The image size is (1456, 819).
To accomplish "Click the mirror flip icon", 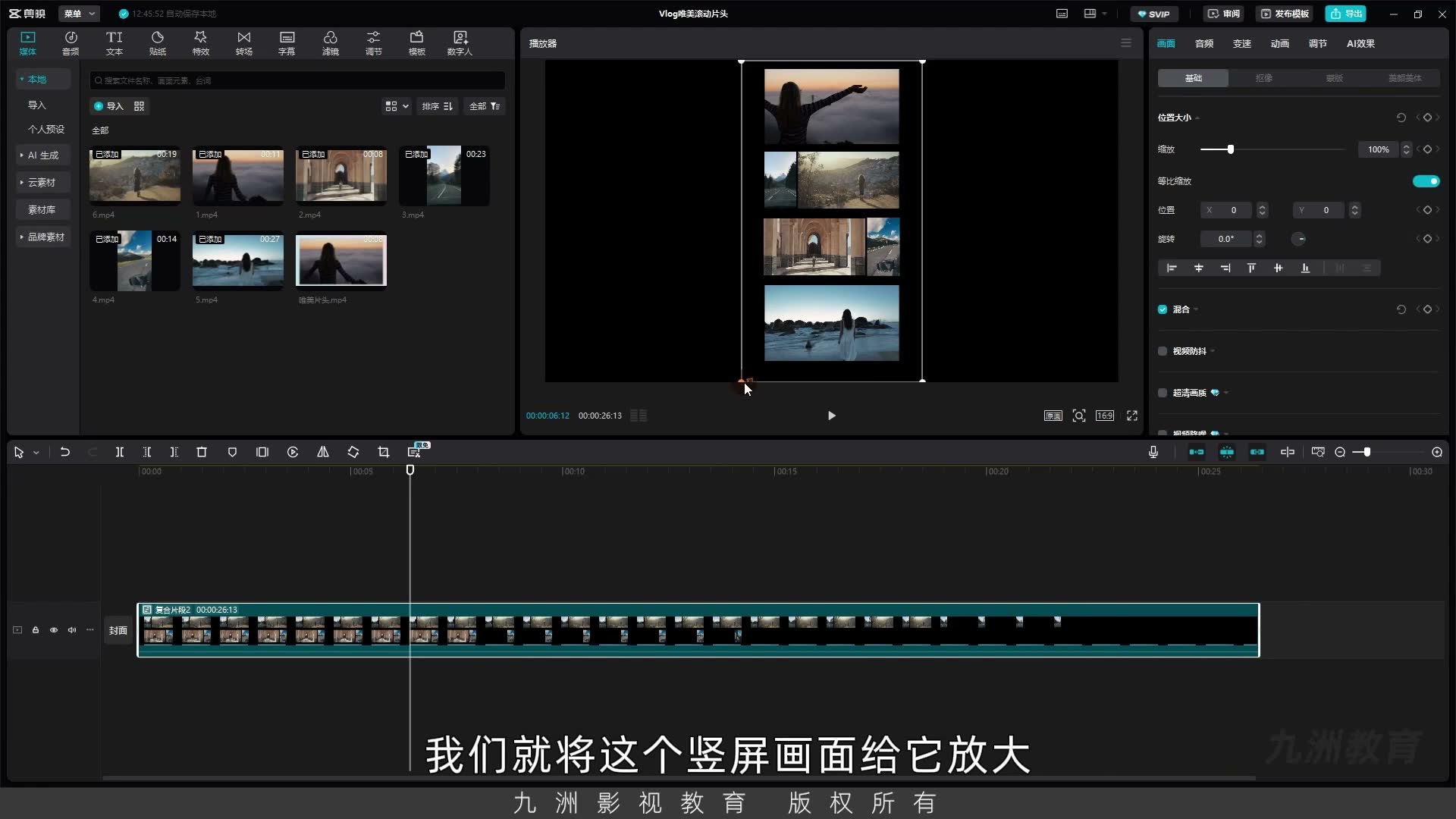I will pos(323,452).
